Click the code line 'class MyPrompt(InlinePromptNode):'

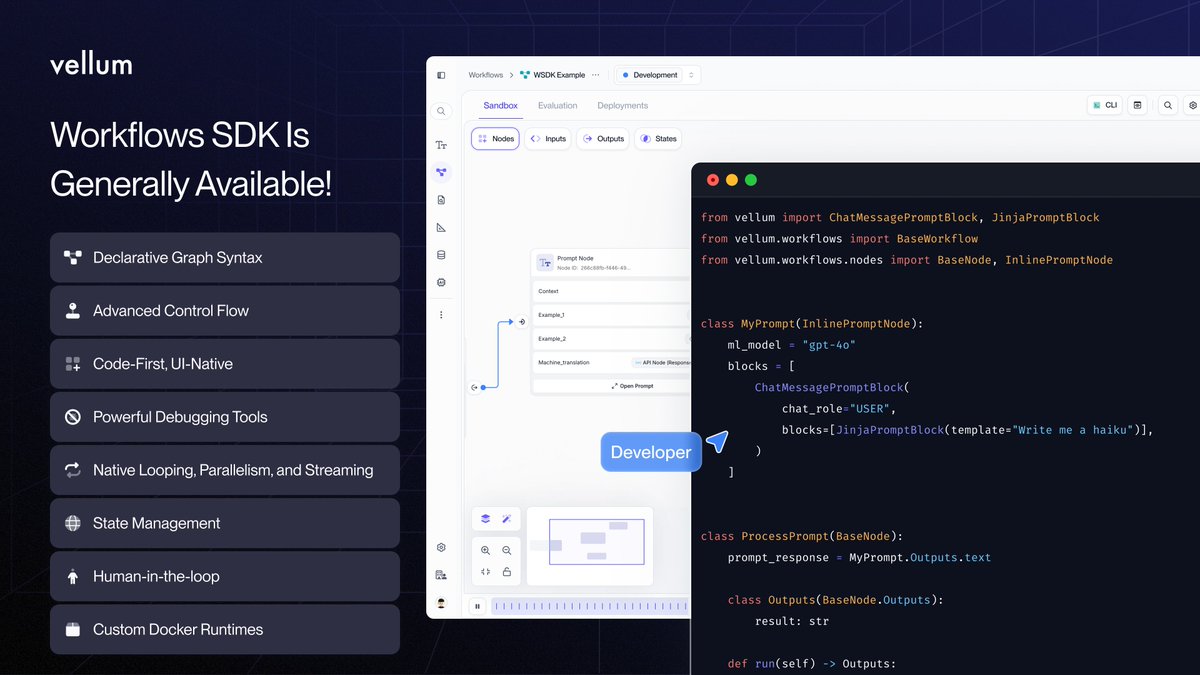click(x=812, y=323)
